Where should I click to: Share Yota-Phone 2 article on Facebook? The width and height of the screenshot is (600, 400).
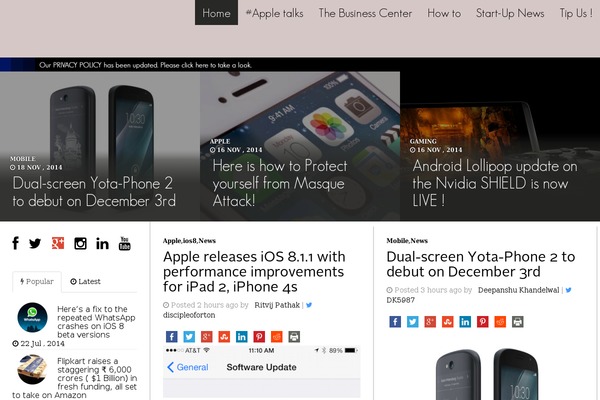coord(395,322)
